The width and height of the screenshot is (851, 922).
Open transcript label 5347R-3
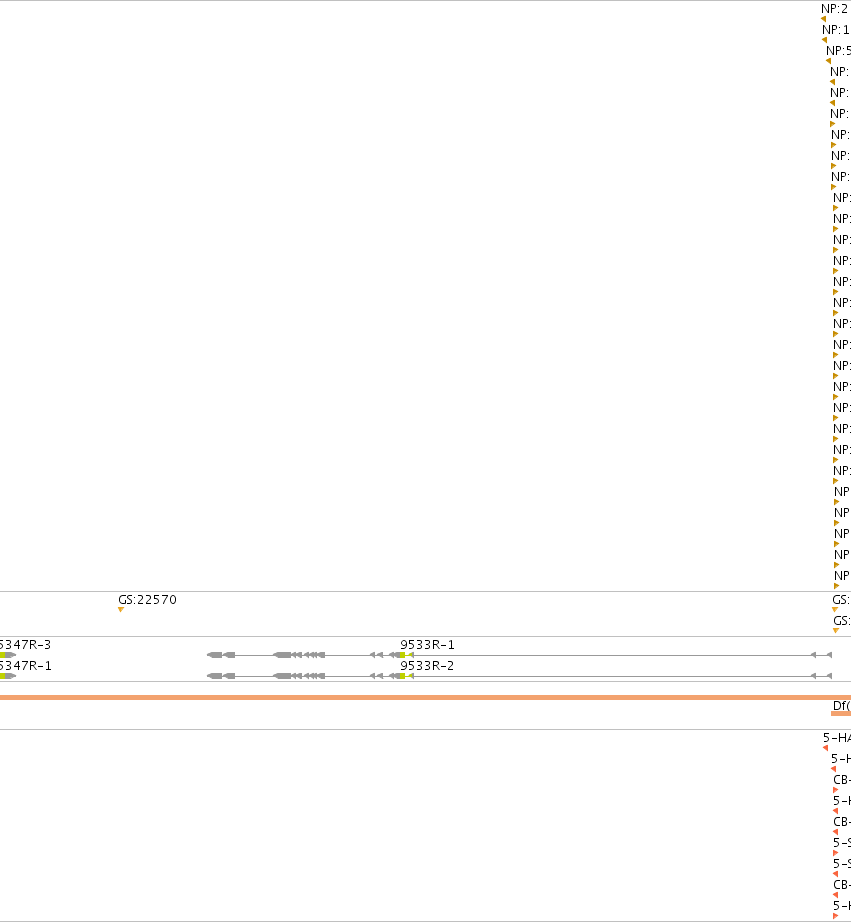click(x=25, y=645)
